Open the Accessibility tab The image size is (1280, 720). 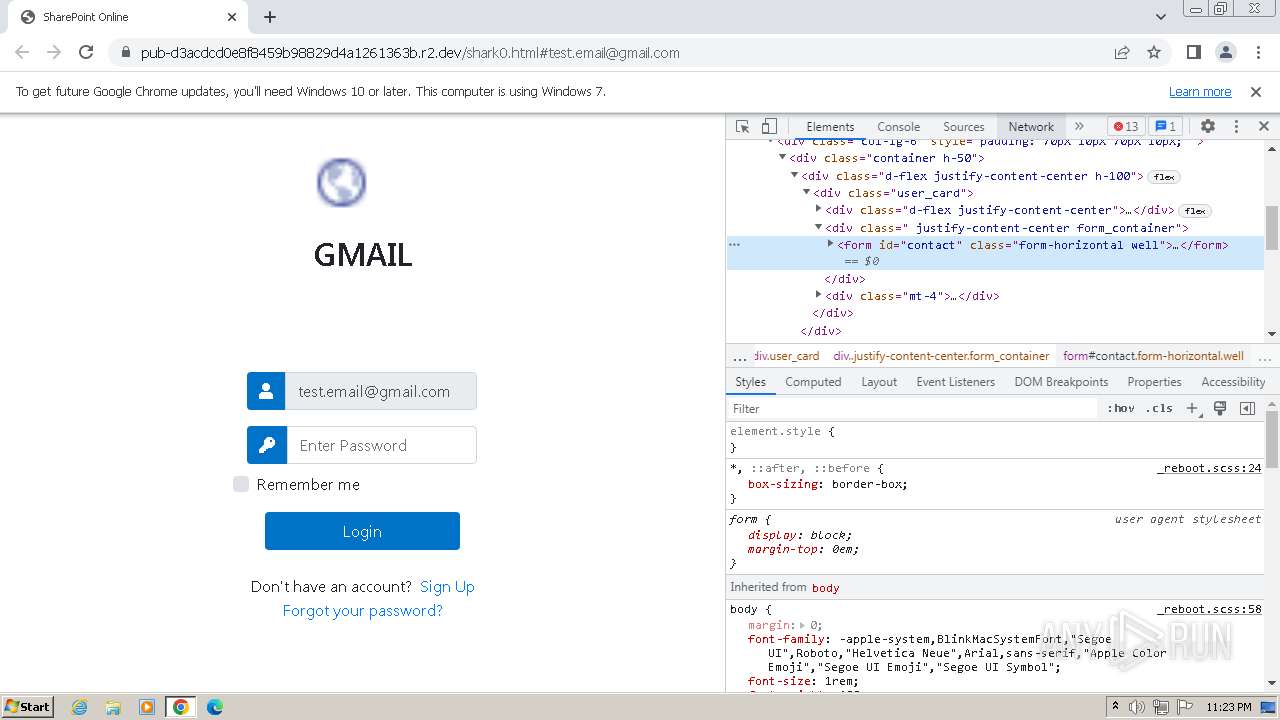[1233, 382]
